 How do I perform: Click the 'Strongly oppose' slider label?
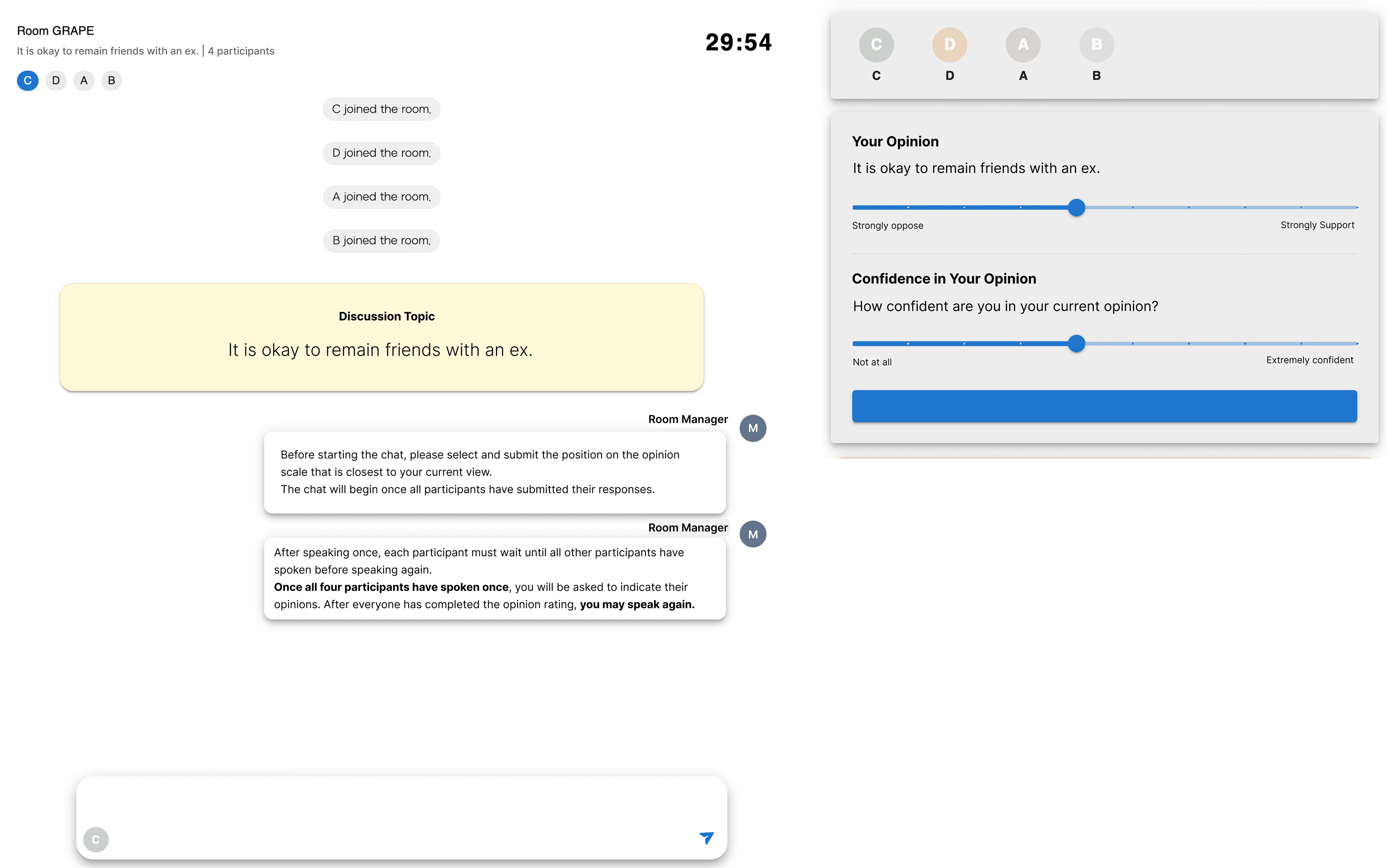(887, 225)
